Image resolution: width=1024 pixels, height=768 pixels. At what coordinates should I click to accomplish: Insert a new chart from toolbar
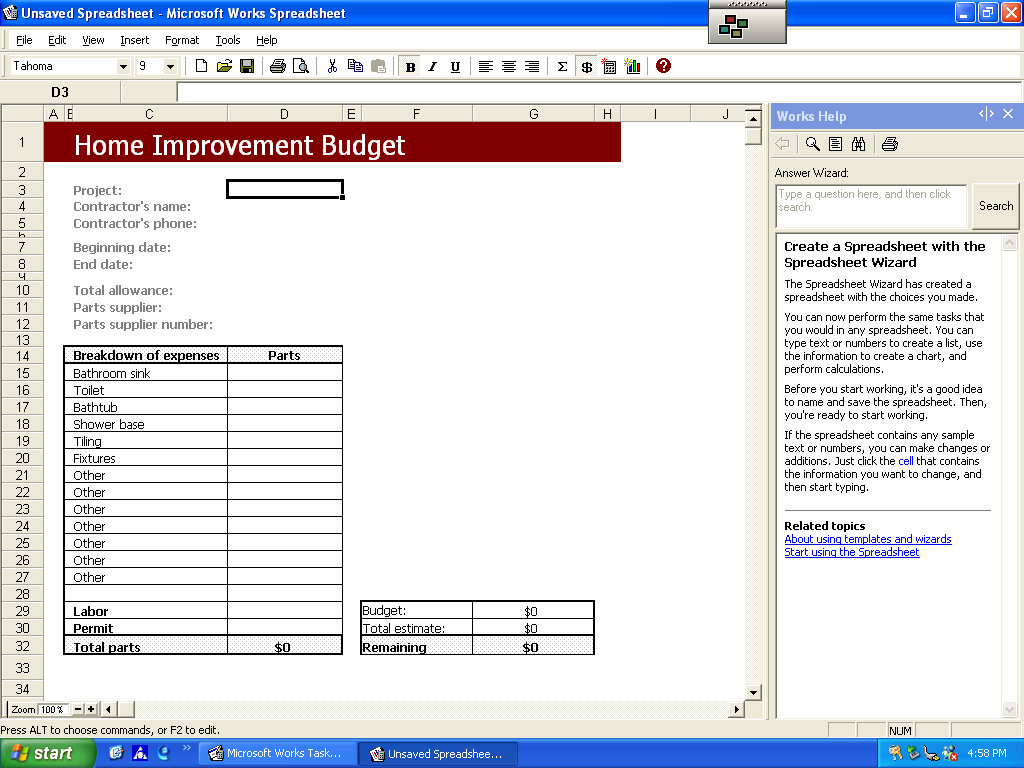click(x=632, y=67)
